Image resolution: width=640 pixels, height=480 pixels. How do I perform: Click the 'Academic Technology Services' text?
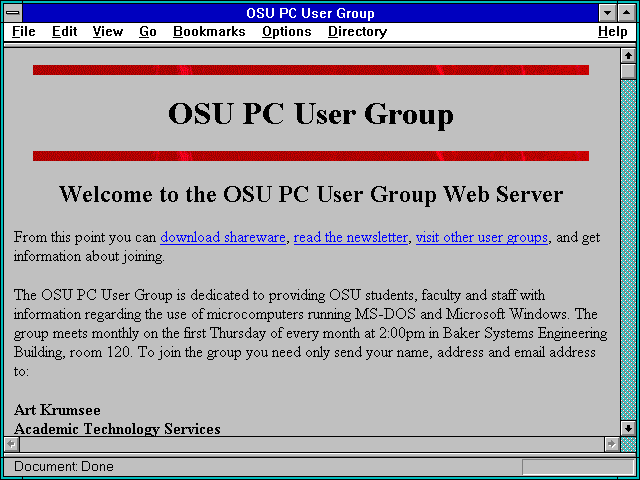coord(117,429)
